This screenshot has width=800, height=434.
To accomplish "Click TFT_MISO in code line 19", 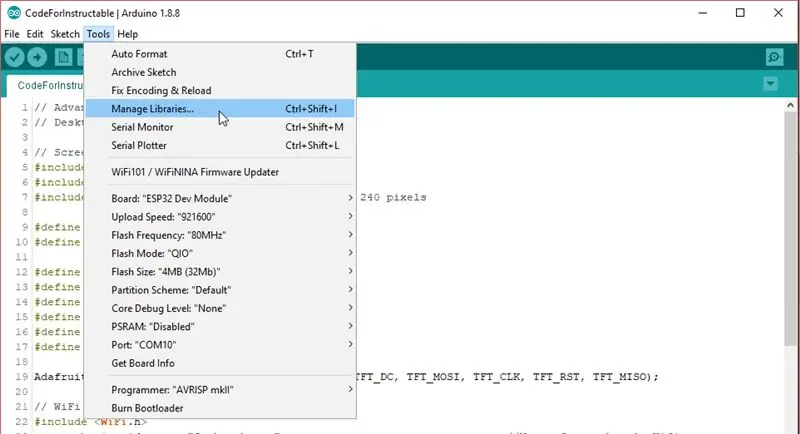I will click(x=620, y=377).
